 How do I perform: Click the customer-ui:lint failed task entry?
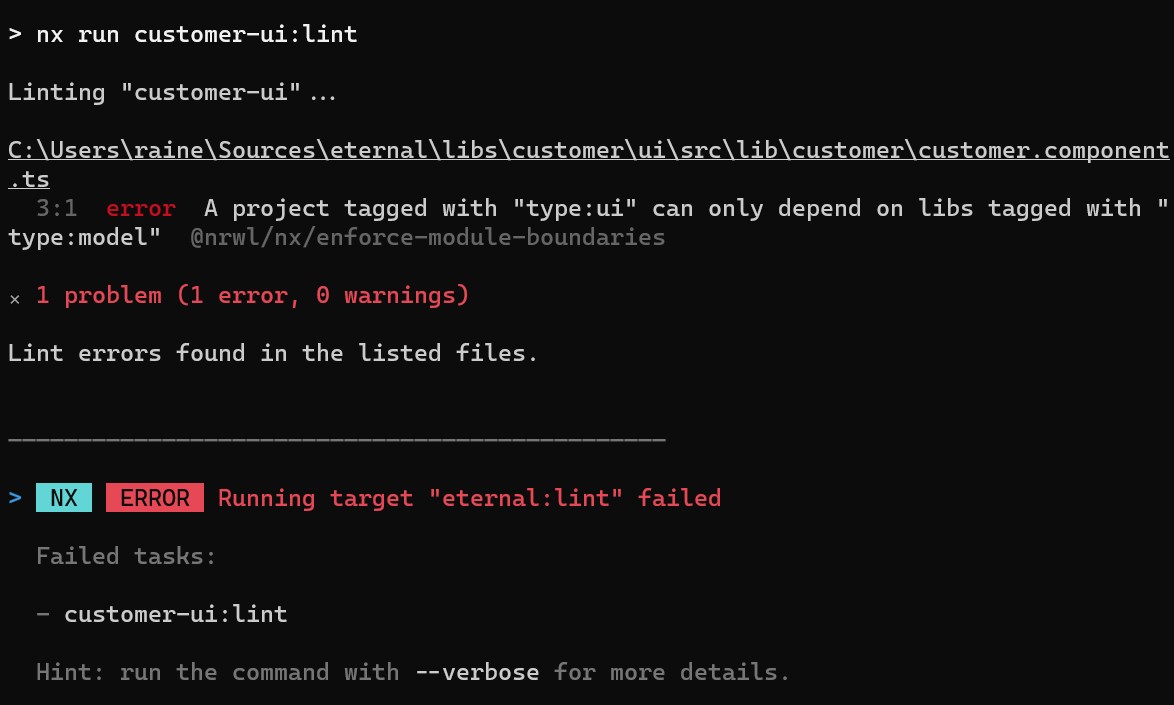(175, 613)
